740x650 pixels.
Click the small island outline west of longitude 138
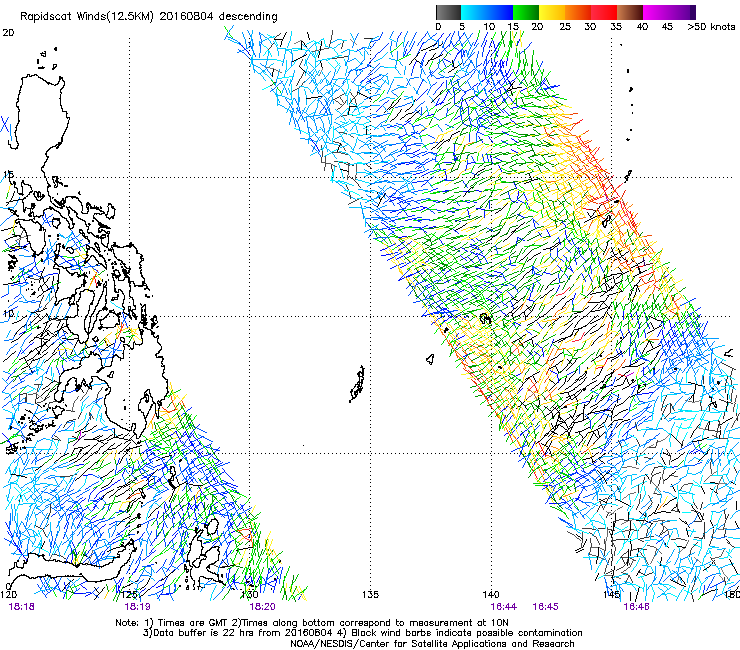430,360
